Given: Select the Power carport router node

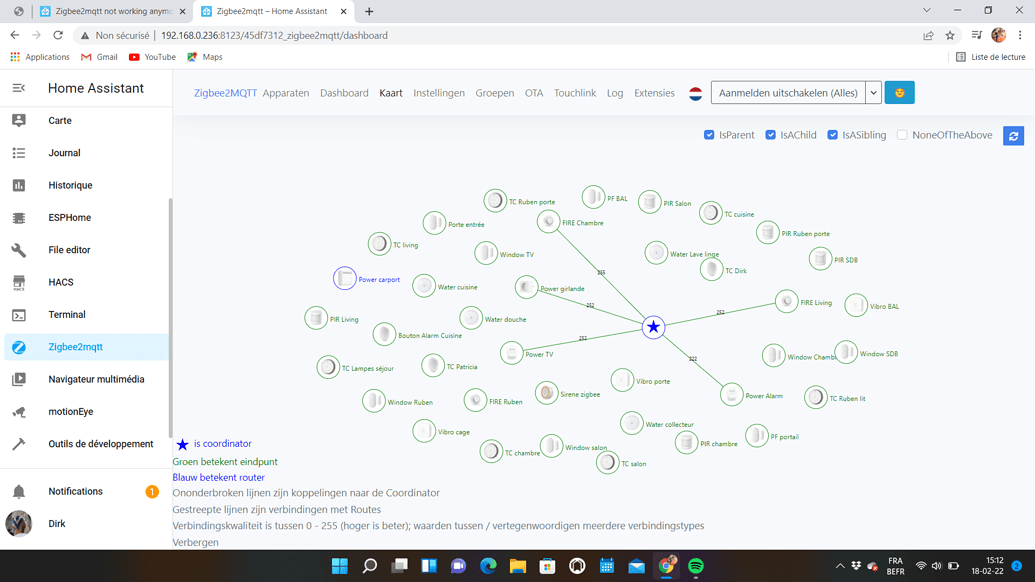Looking at the screenshot, I should tap(345, 278).
